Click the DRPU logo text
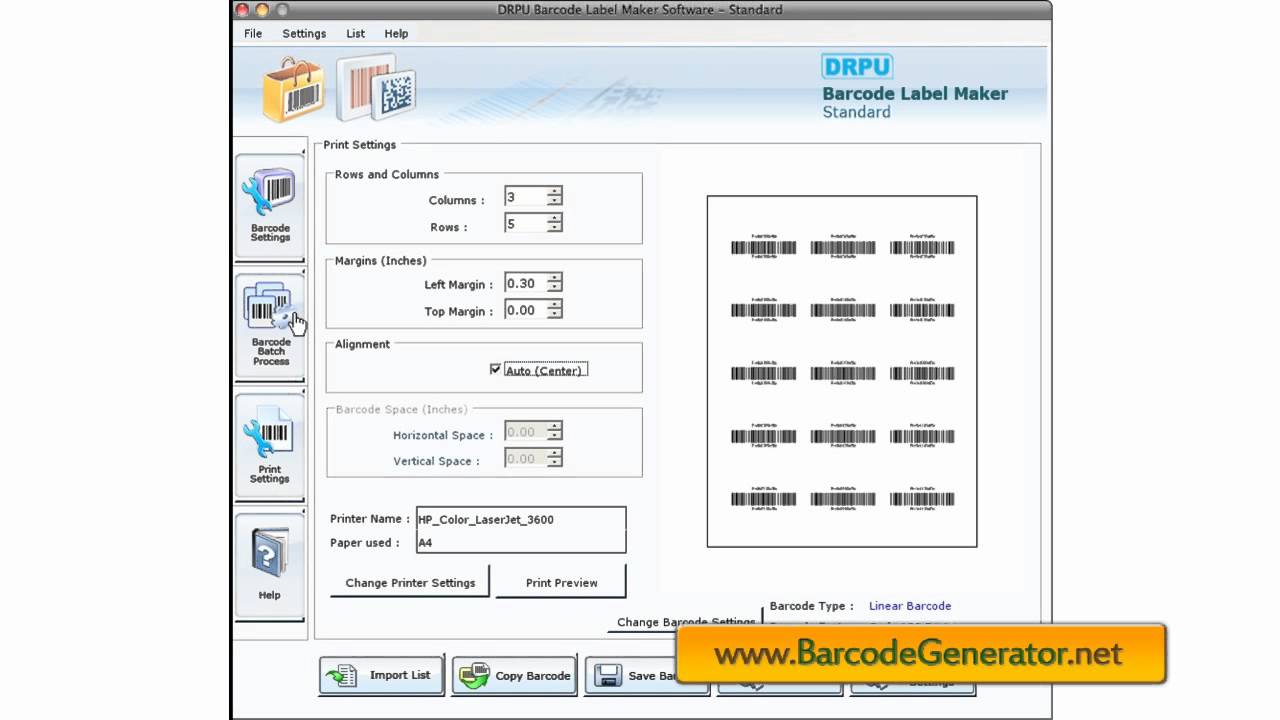Screen dimensions: 1280x720 [x=857, y=67]
